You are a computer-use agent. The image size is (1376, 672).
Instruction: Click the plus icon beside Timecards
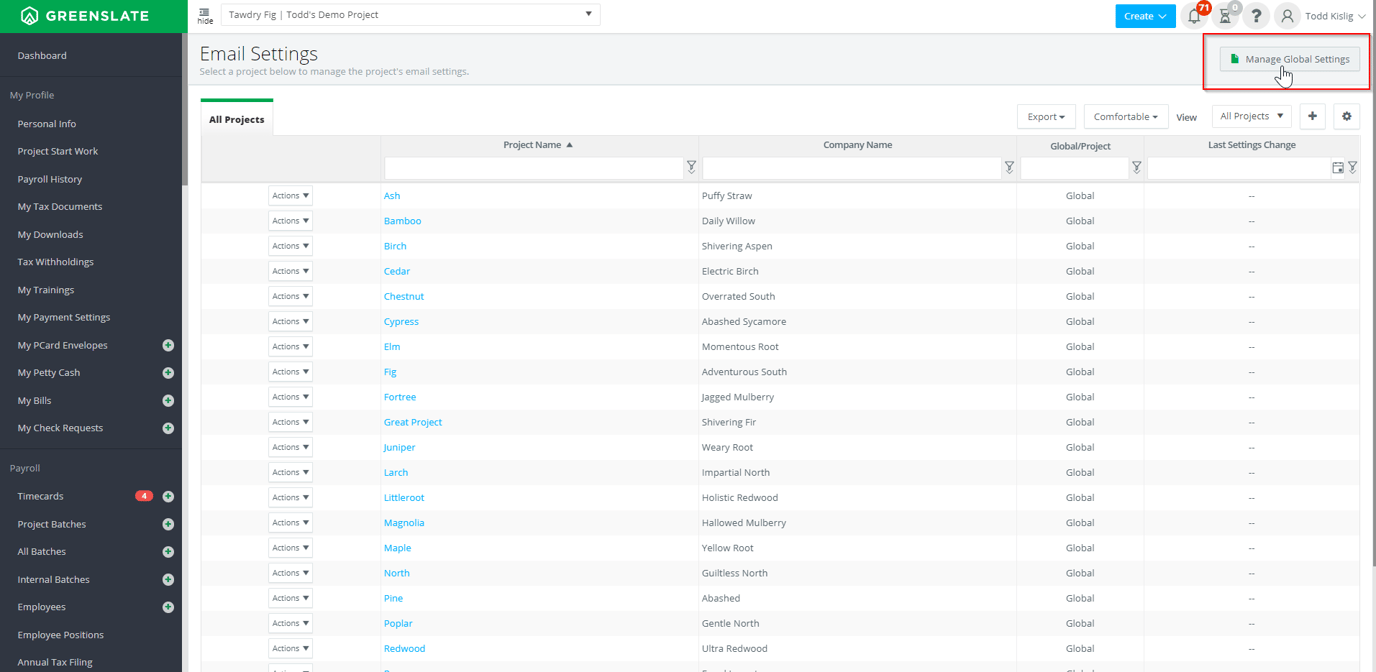click(x=168, y=496)
